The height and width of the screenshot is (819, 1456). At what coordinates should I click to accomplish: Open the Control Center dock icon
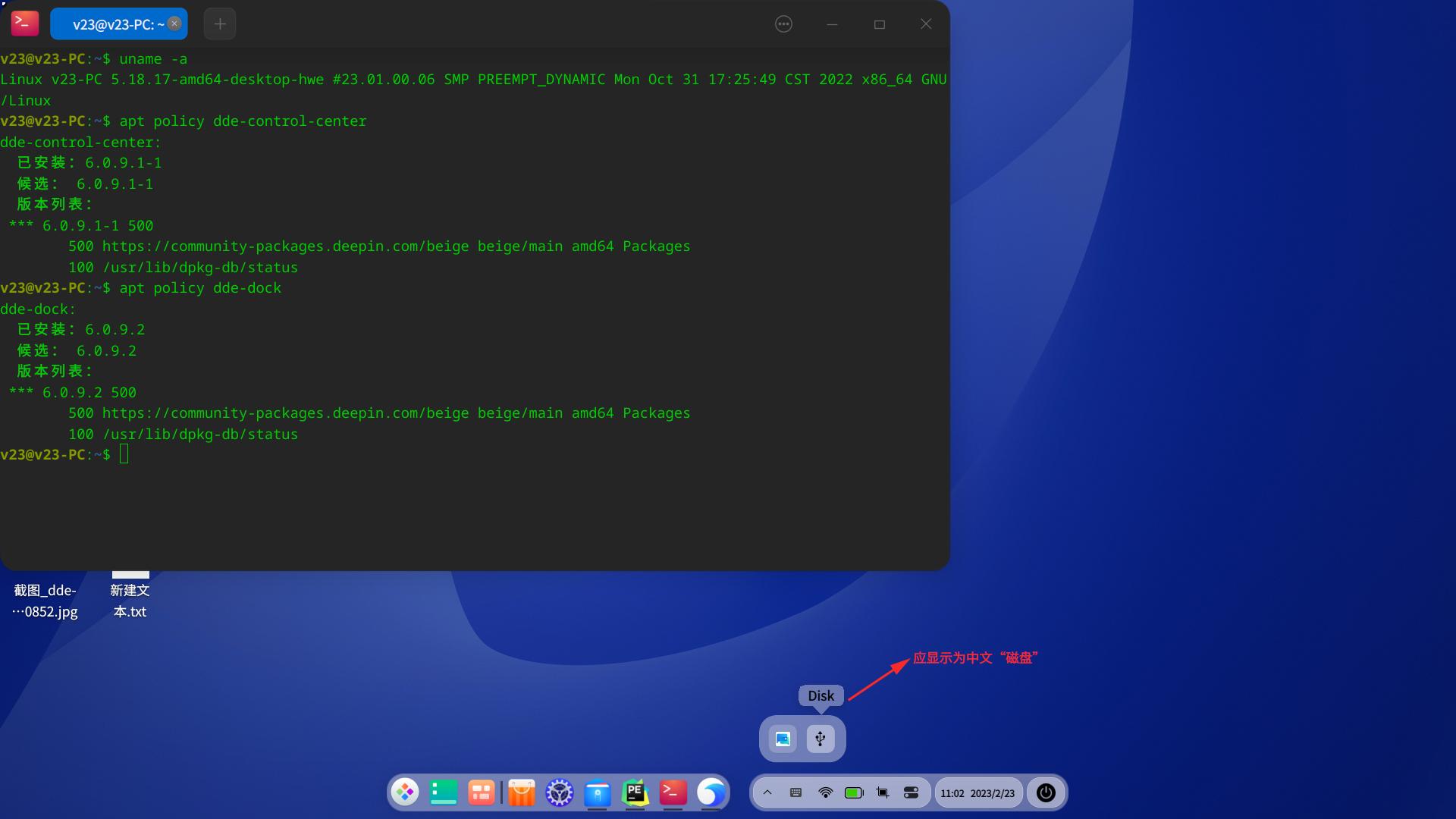tap(559, 792)
